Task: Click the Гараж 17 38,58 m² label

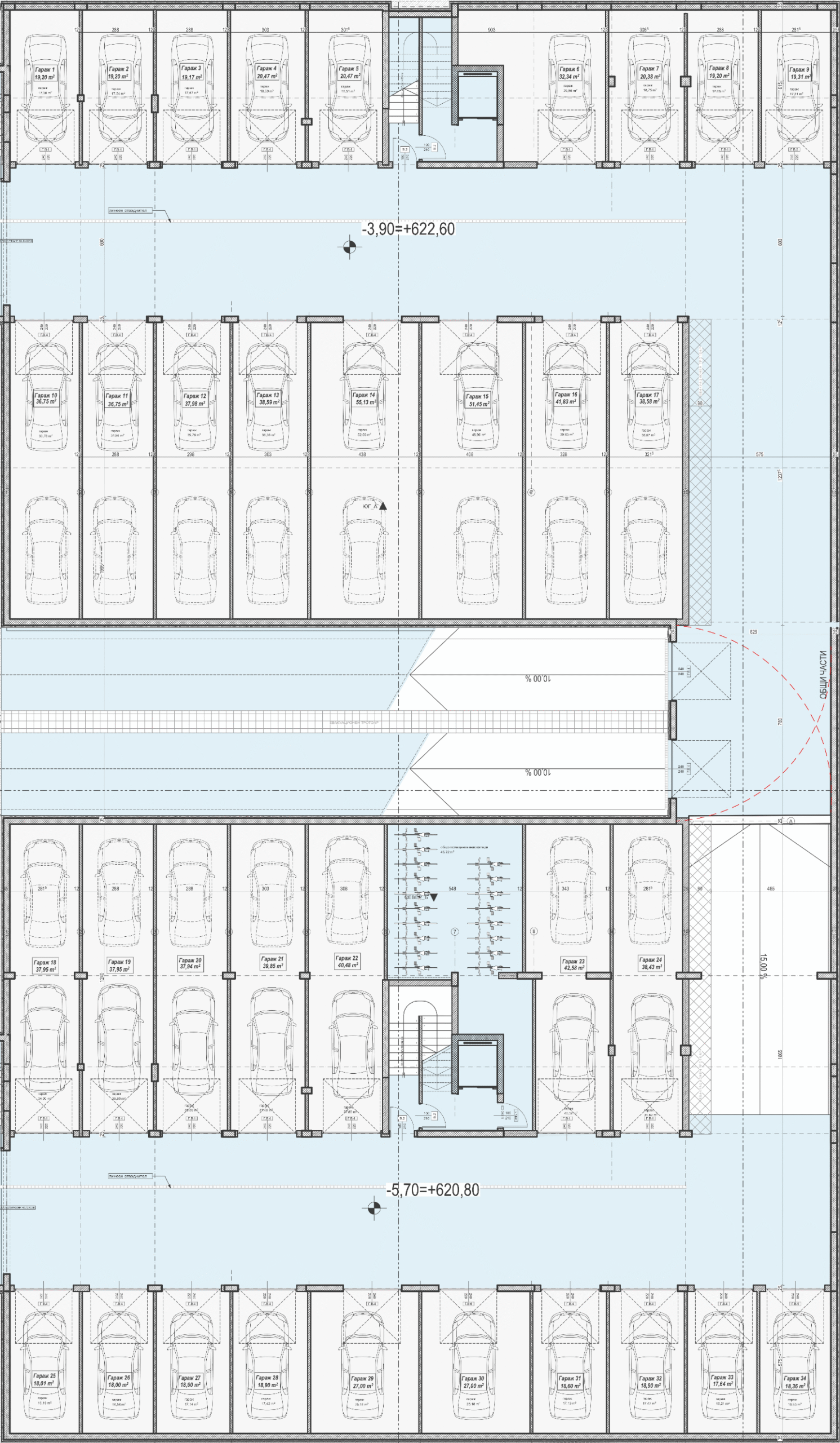Action: (648, 399)
